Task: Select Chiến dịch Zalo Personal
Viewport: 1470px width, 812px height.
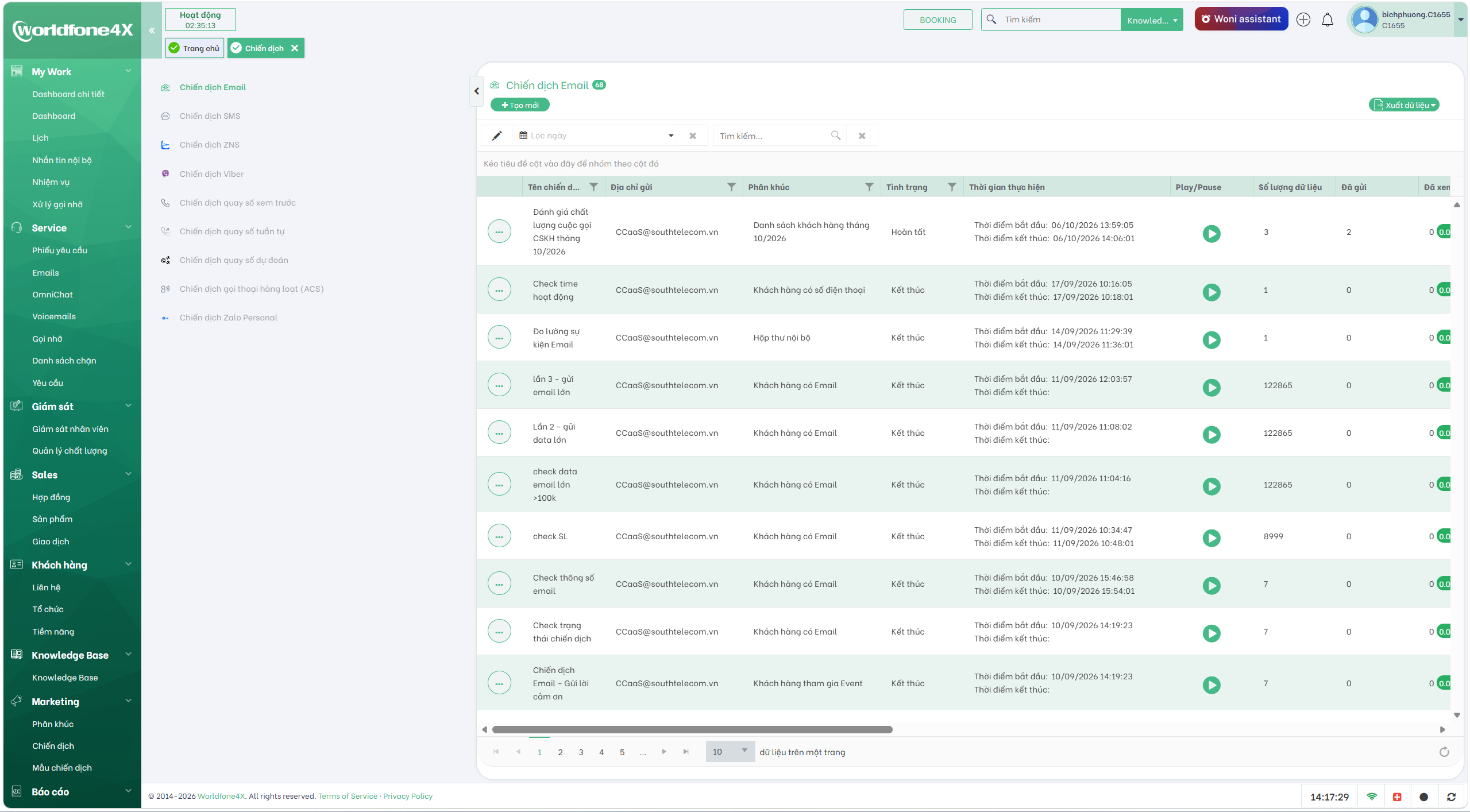Action: coord(228,318)
